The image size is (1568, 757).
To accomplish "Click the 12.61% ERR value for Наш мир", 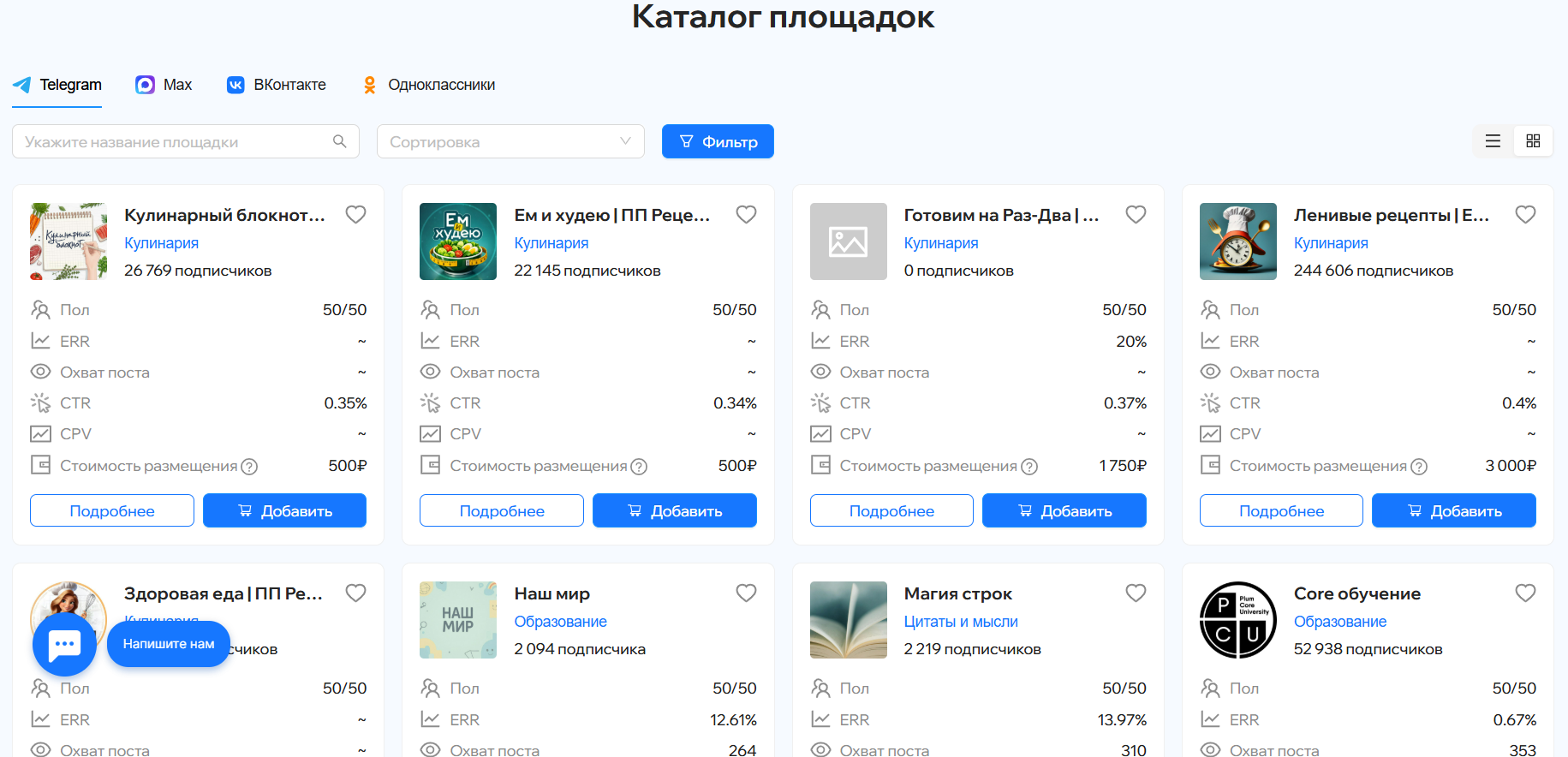I will [x=733, y=720].
